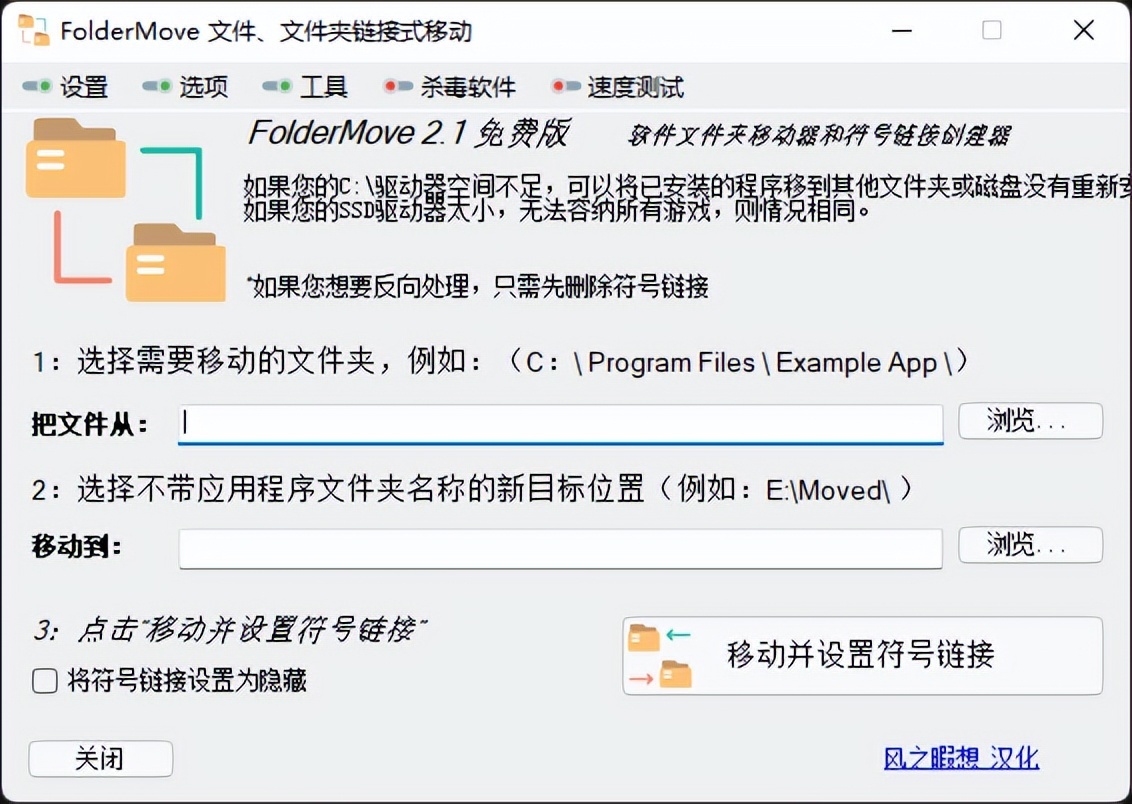This screenshot has width=1132, height=804.
Task: Enable 将符号链接设置为隐藏 checkbox
Action: point(45,681)
